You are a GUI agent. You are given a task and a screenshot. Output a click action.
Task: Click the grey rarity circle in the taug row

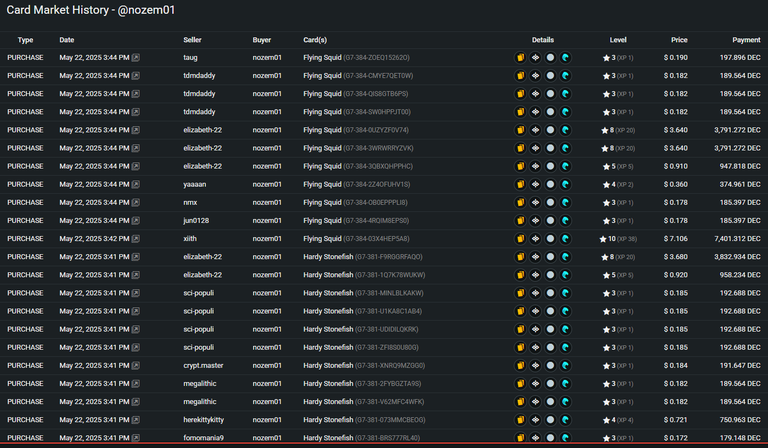point(551,58)
